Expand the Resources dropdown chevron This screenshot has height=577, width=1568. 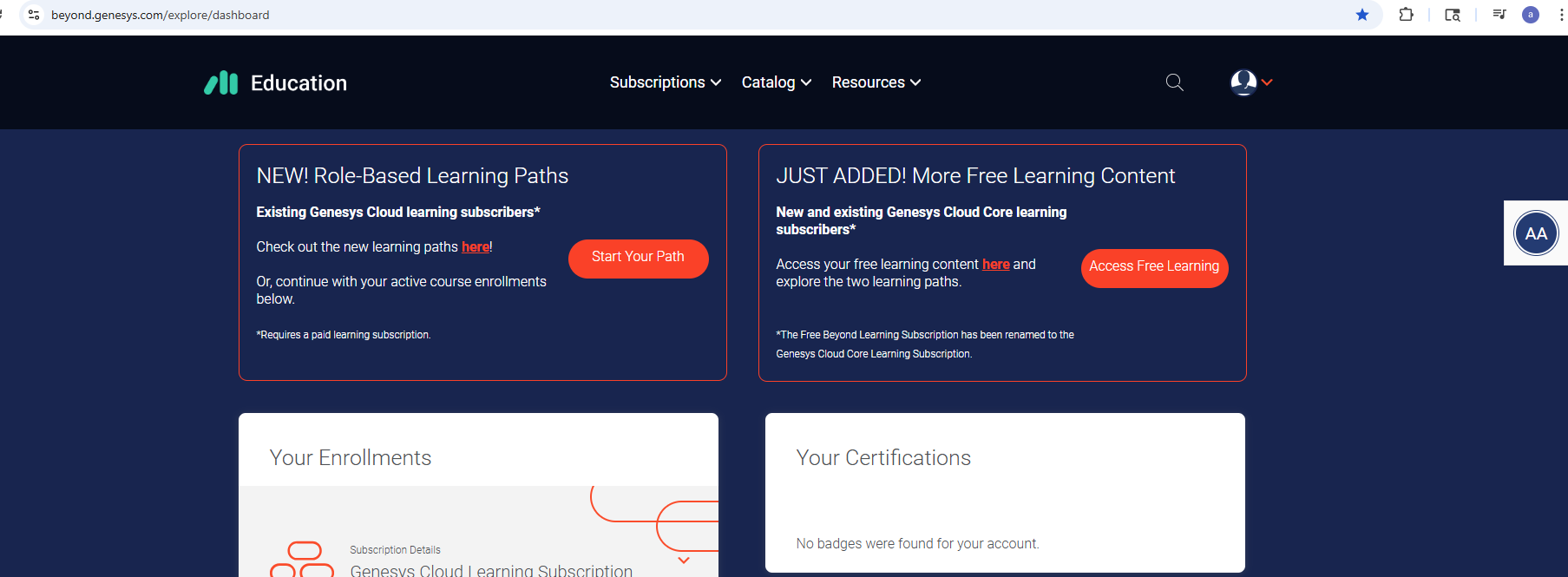[915, 82]
